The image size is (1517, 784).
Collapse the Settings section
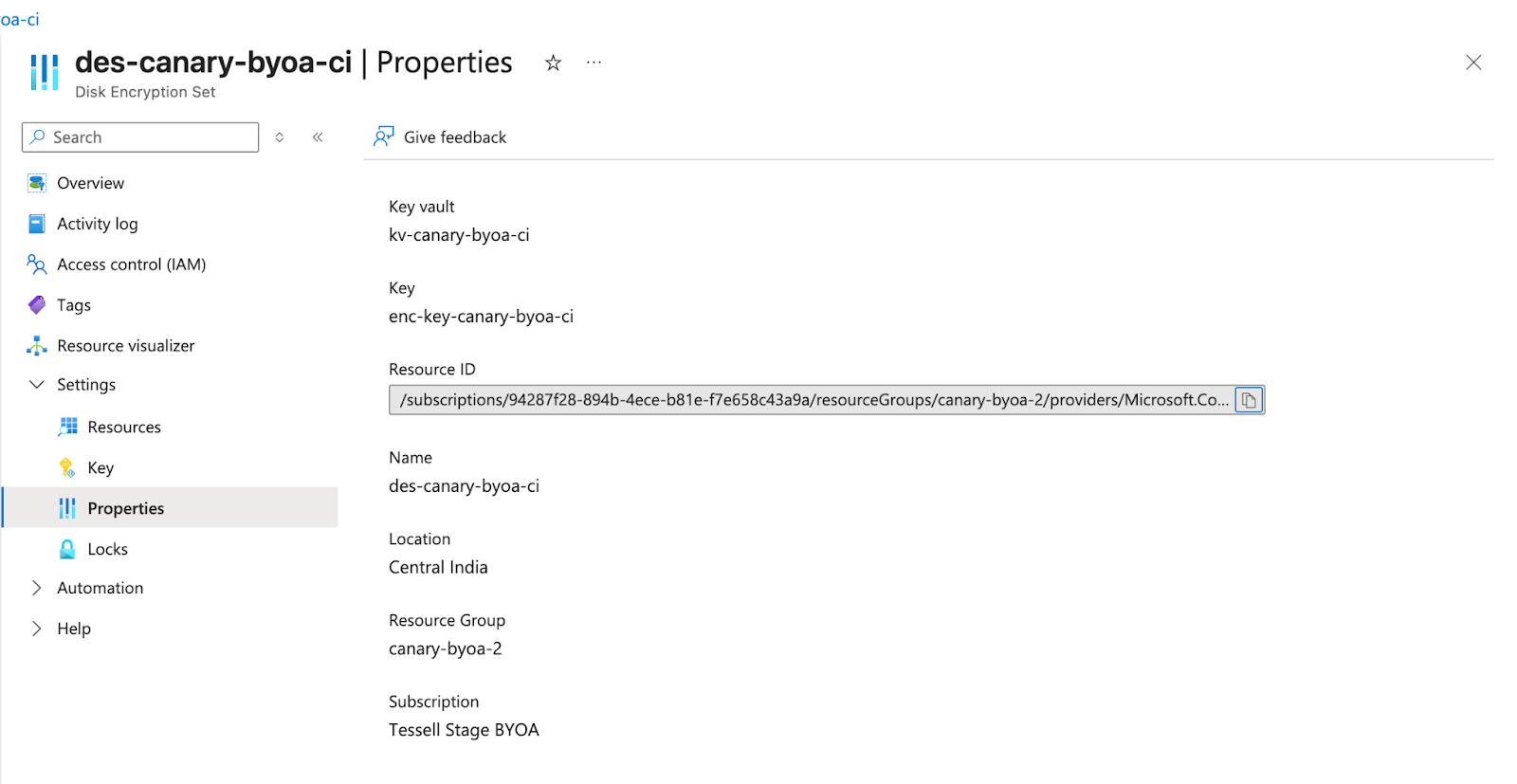[37, 385]
